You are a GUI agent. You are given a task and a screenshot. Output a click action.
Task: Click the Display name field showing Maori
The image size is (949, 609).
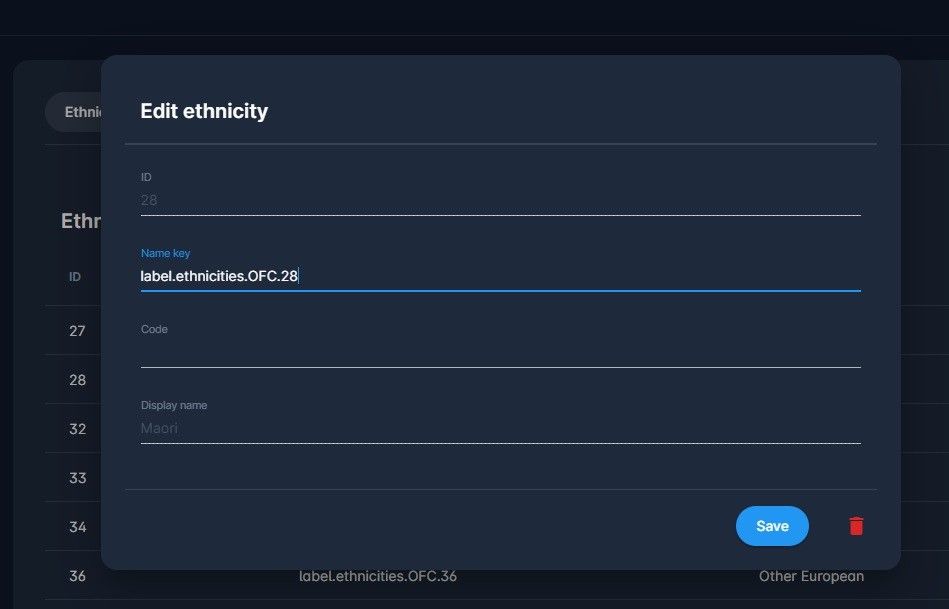[x=500, y=428]
